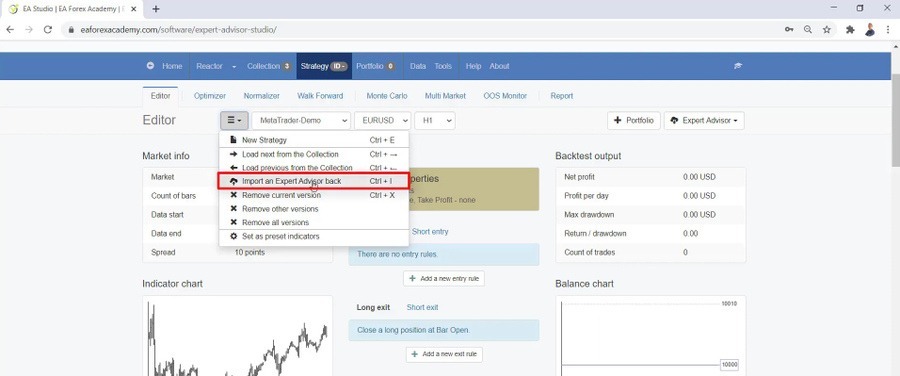Click the browser extensions puzzle icon

click(850, 30)
